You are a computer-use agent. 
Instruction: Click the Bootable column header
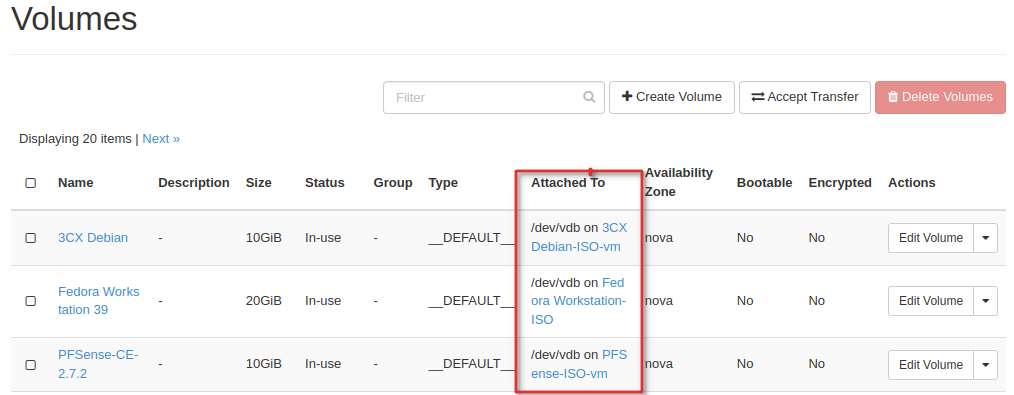point(764,183)
